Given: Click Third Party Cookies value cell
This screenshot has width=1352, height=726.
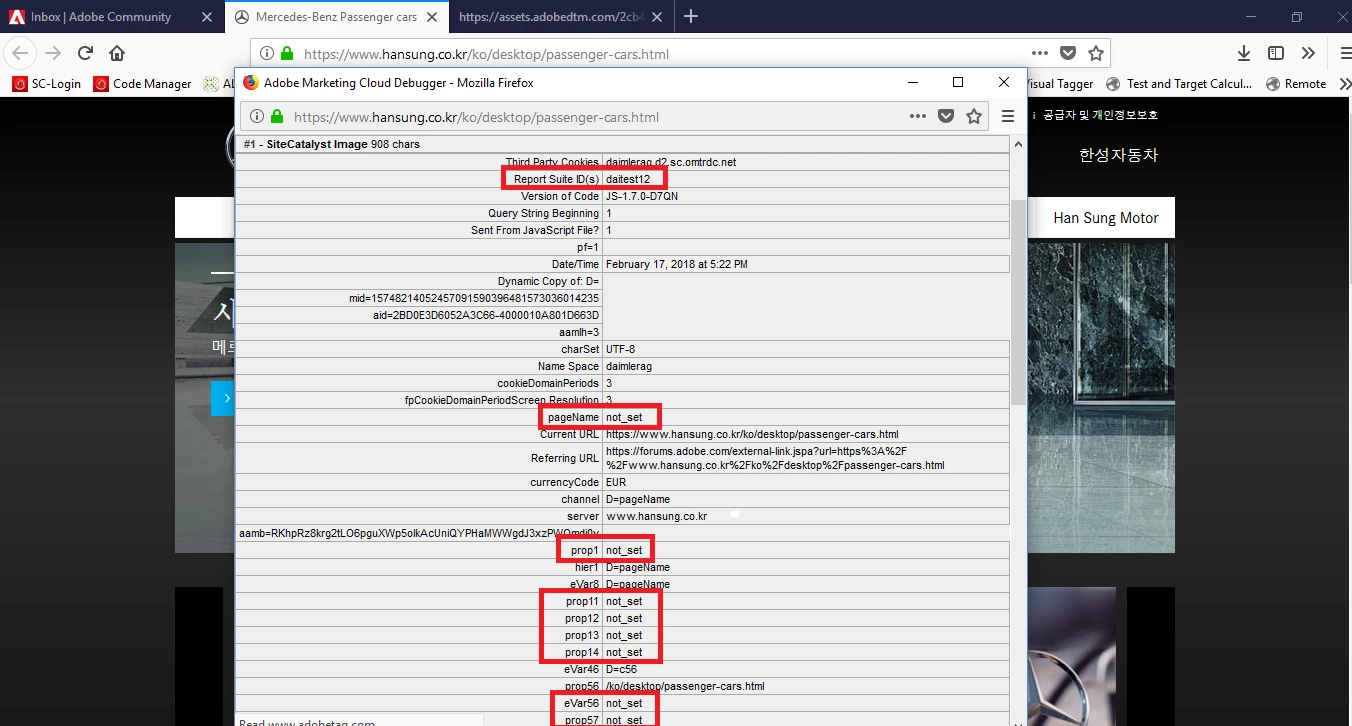Looking at the screenshot, I should pos(806,162).
